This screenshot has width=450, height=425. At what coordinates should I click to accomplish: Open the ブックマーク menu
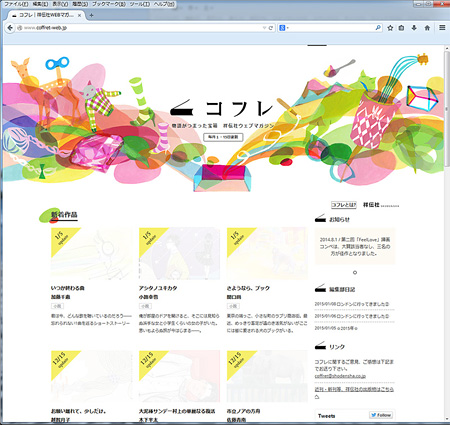[x=109, y=4]
